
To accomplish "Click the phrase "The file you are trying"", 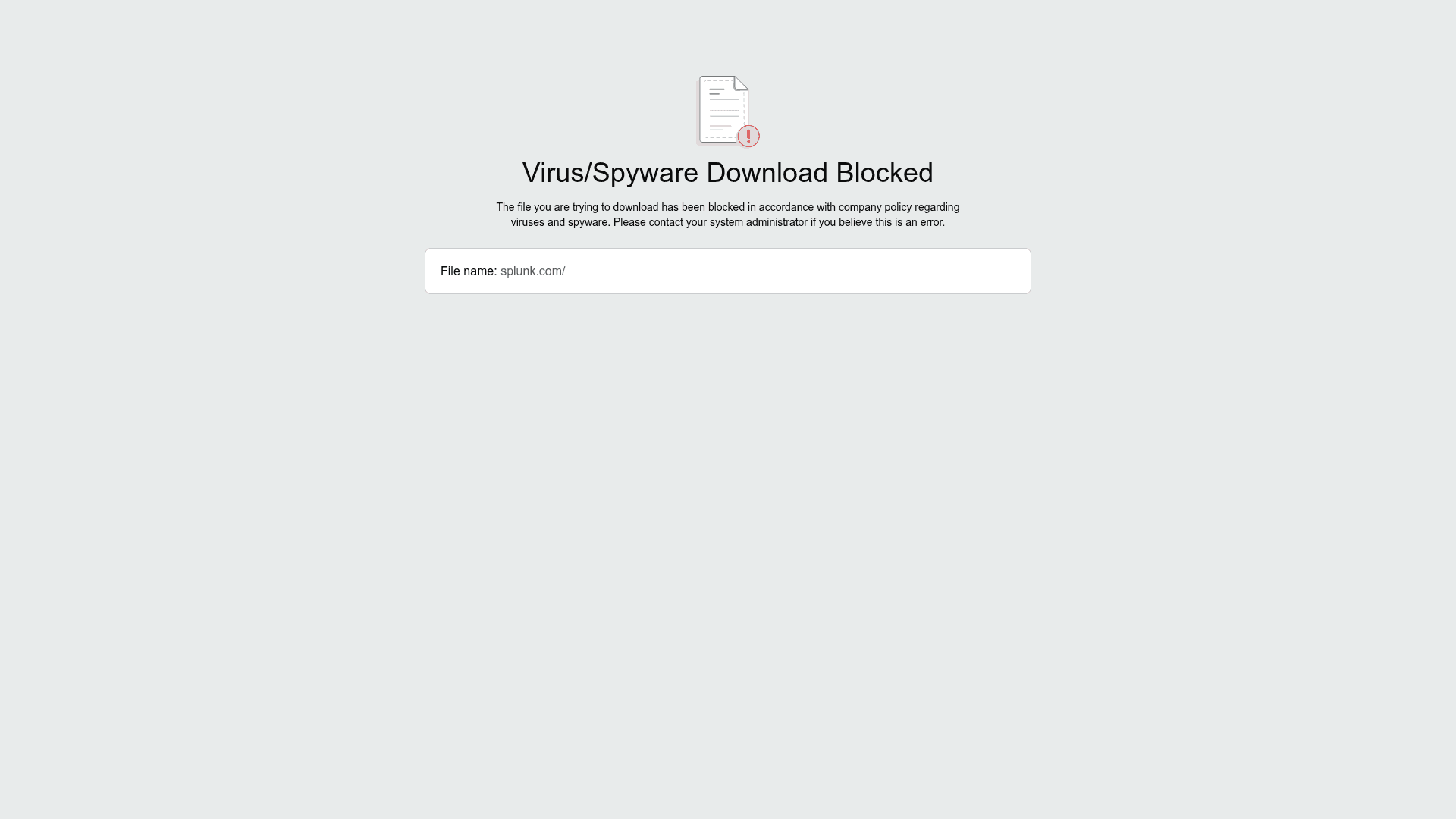I will coord(548,207).
